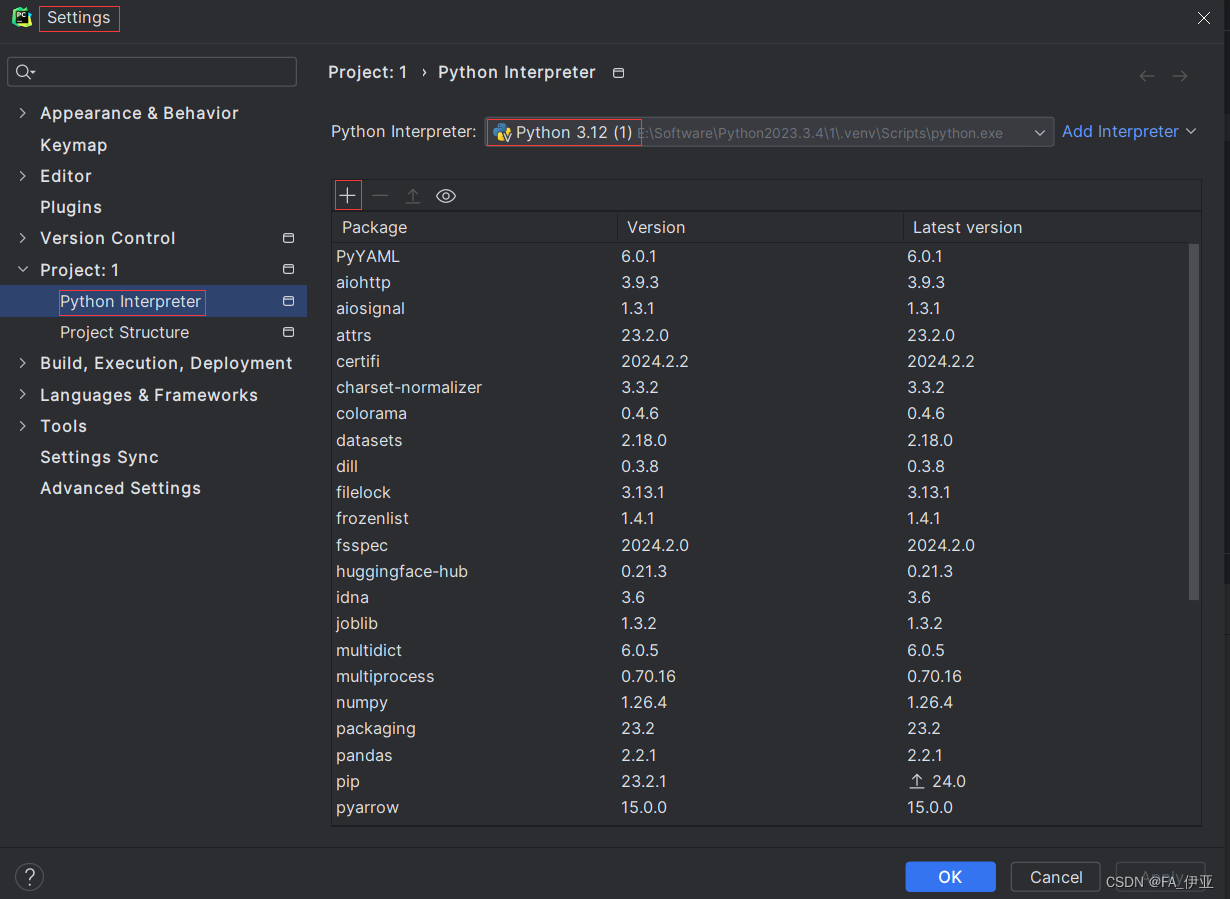1230x899 pixels.
Task: Select the filelock package row
Action: point(760,492)
